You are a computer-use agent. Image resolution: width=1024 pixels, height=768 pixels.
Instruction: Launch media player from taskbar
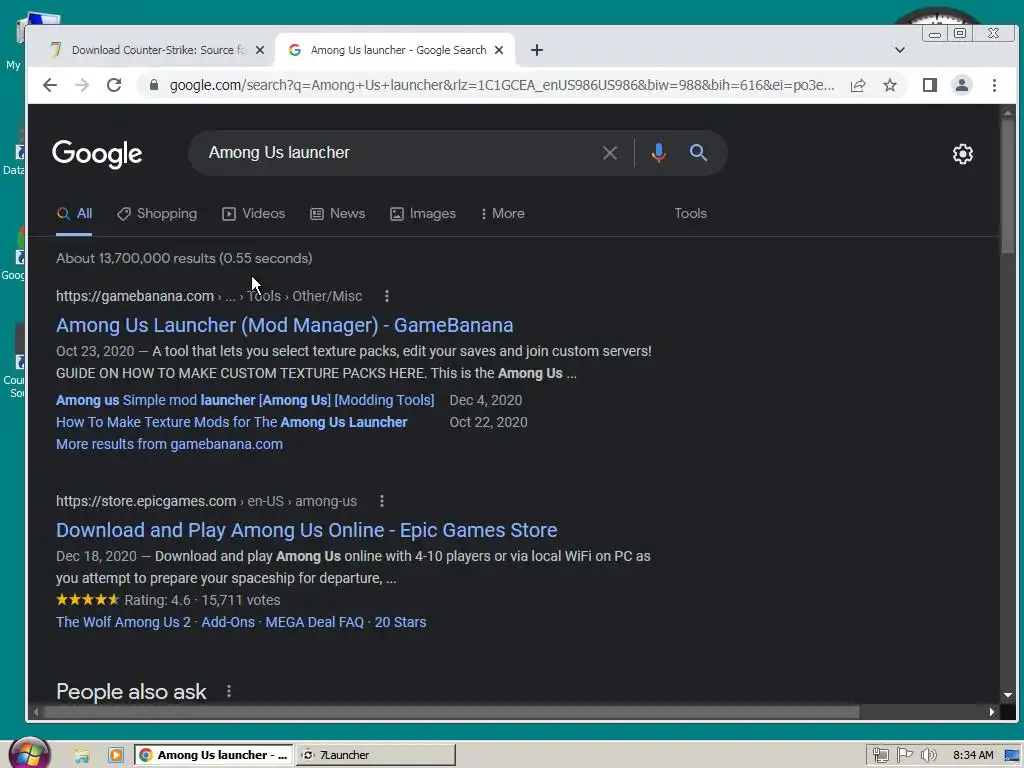pyautogui.click(x=116, y=756)
